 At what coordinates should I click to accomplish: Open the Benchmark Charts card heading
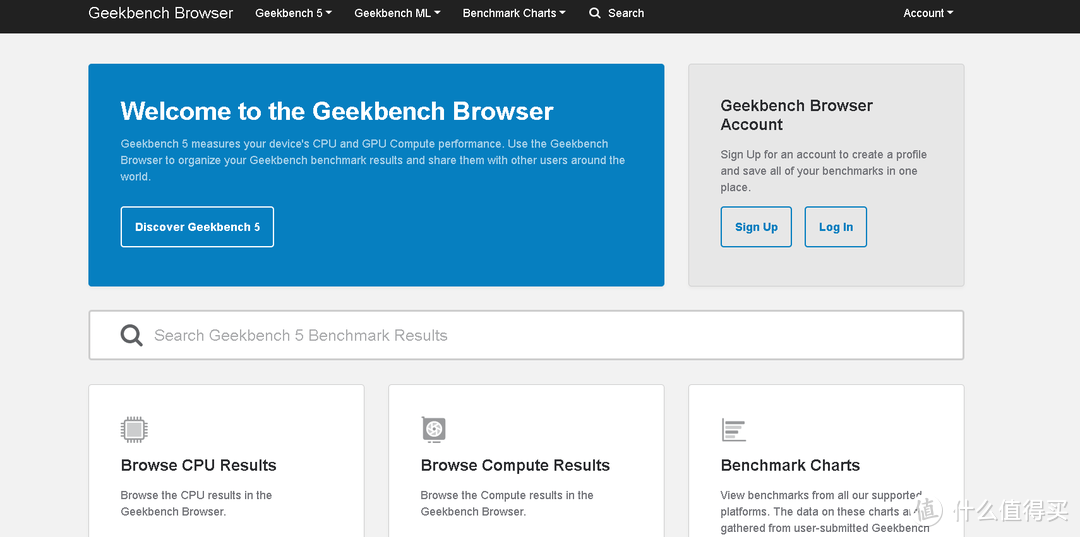[790, 465]
